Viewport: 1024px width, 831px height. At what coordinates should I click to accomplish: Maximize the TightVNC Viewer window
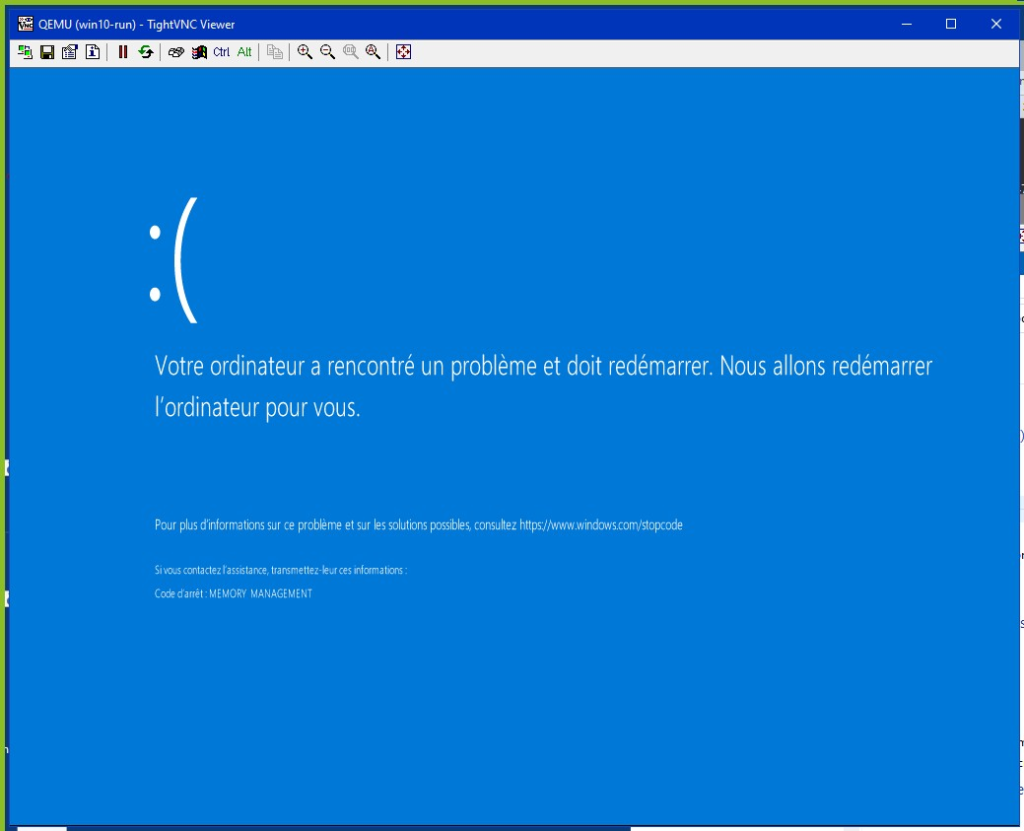tap(951, 24)
